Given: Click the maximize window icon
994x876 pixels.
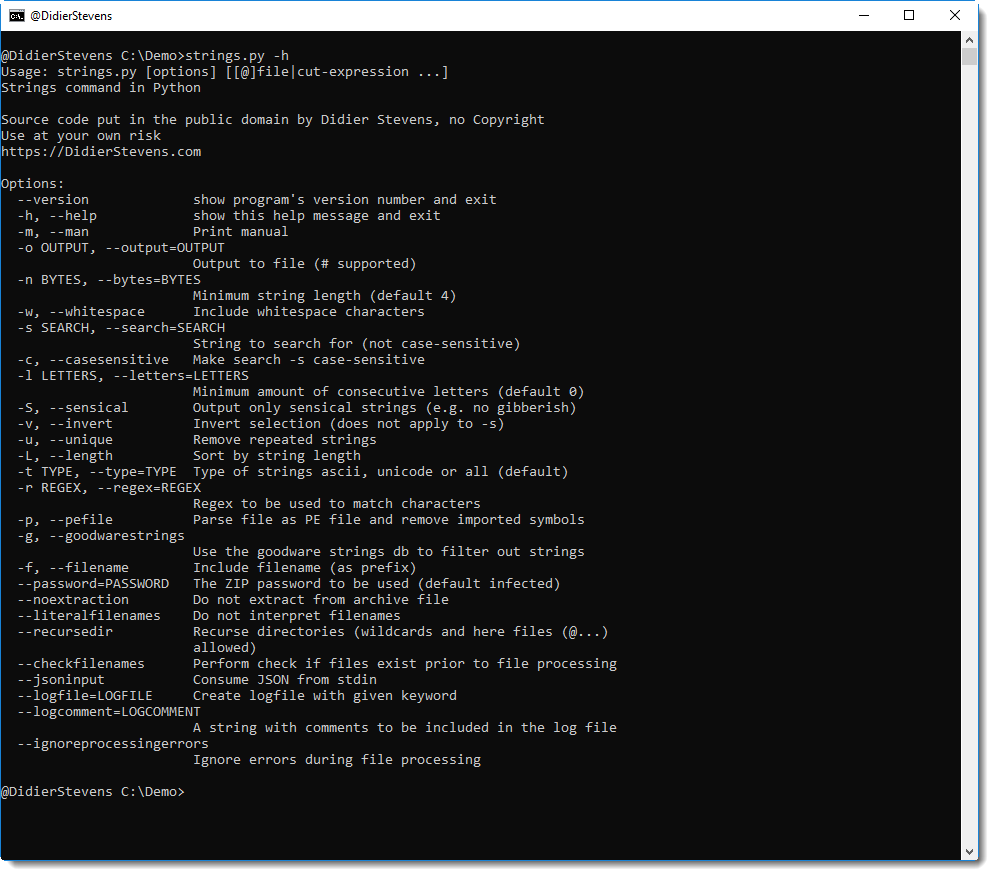Looking at the screenshot, I should coord(909,15).
